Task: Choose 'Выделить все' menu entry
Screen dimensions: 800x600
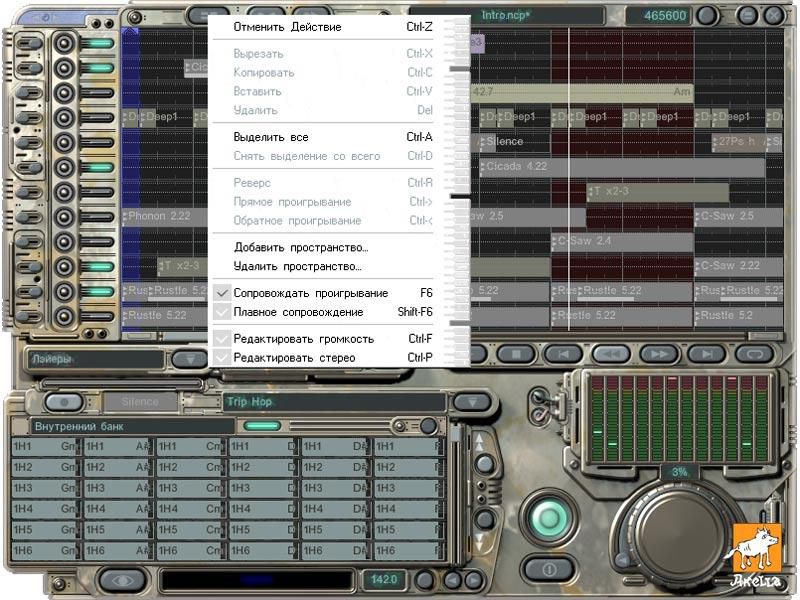Action: pyautogui.click(x=271, y=137)
